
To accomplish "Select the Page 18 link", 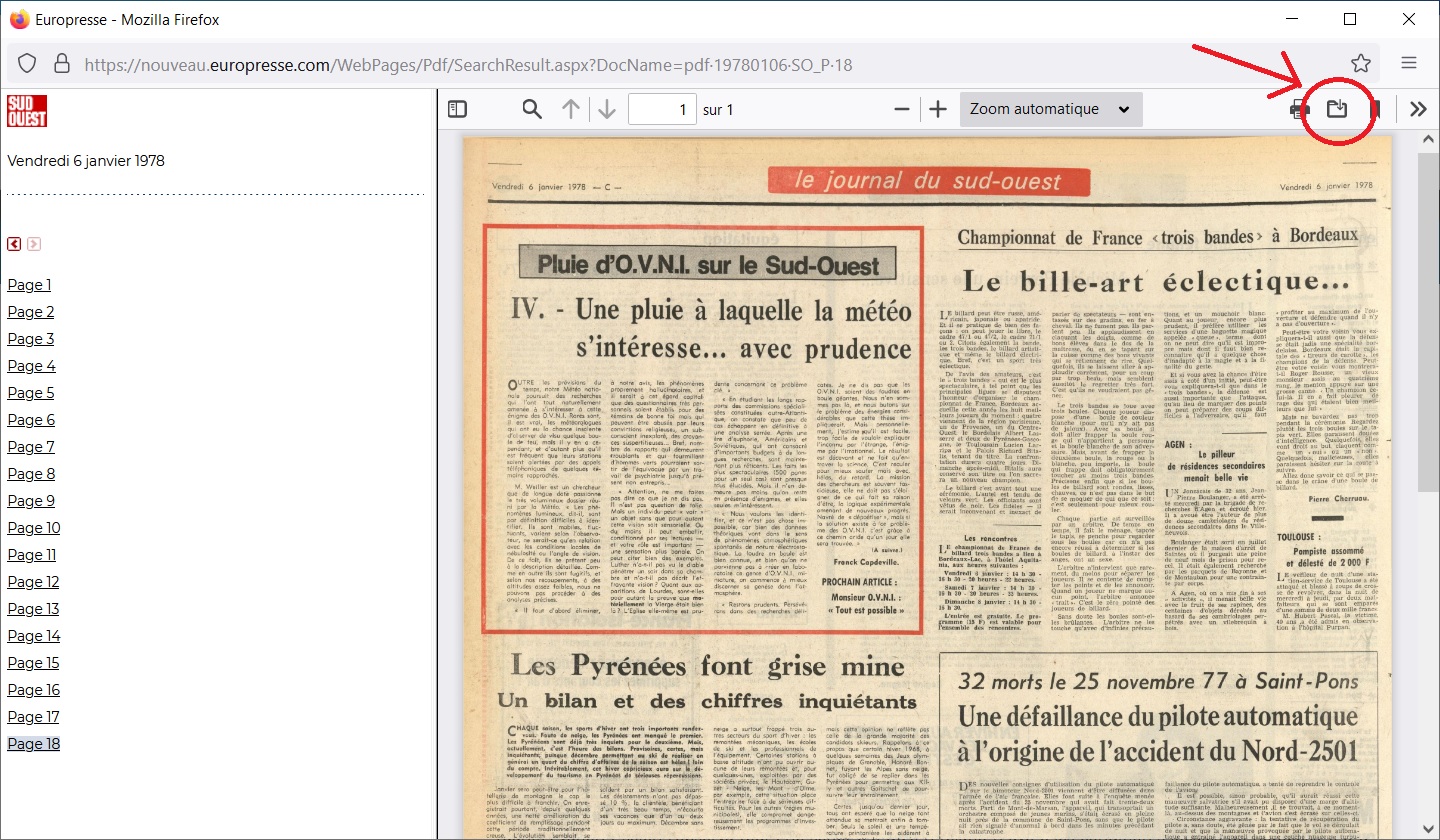I will 34,744.
